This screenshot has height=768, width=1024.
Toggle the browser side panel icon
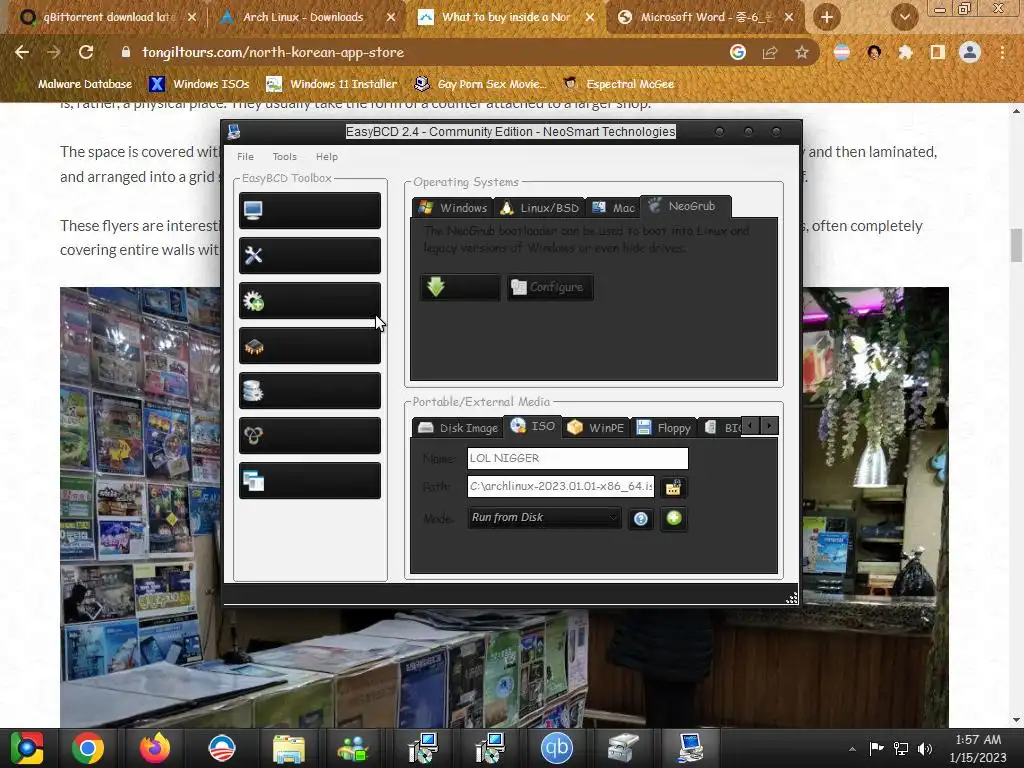(938, 52)
